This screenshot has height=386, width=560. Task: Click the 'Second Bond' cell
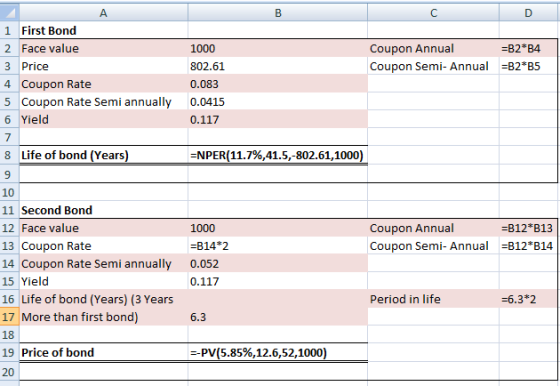103,210
